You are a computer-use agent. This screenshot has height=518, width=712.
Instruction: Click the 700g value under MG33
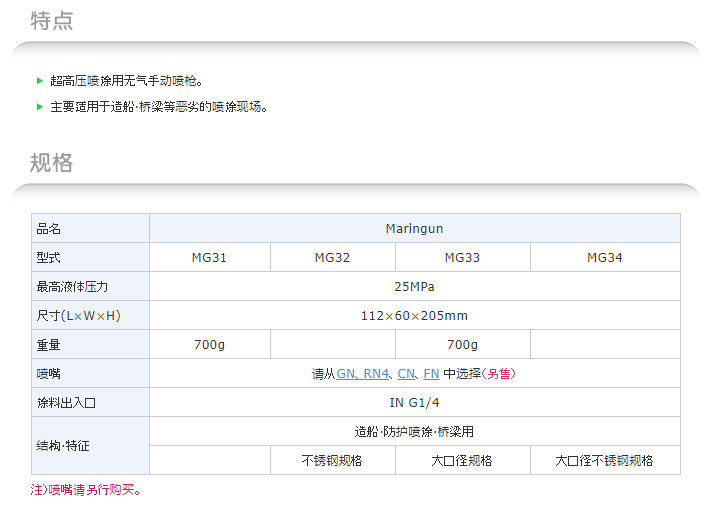click(x=463, y=345)
